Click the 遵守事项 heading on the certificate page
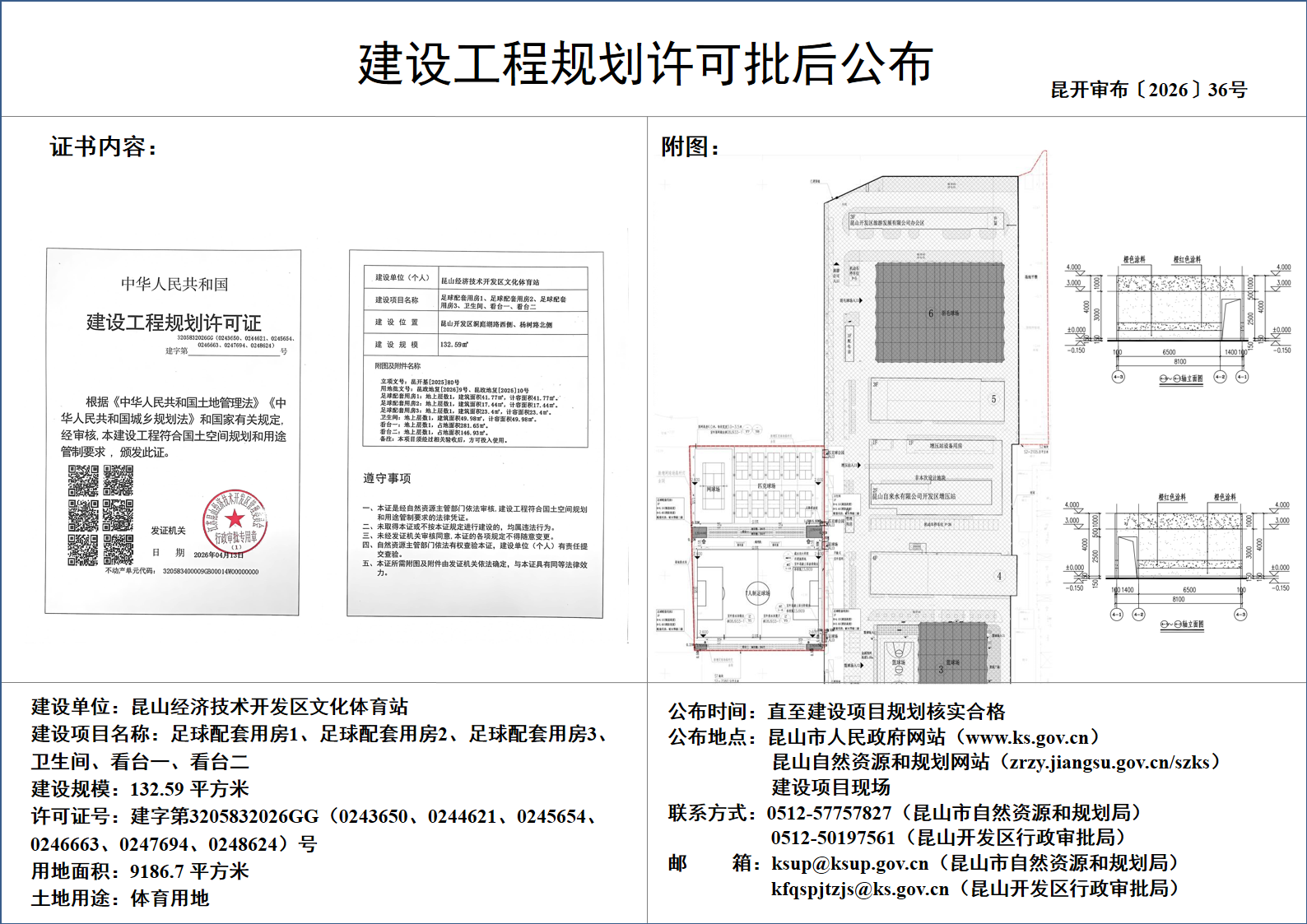Screen dimensions: 1307x924 (x=387, y=478)
